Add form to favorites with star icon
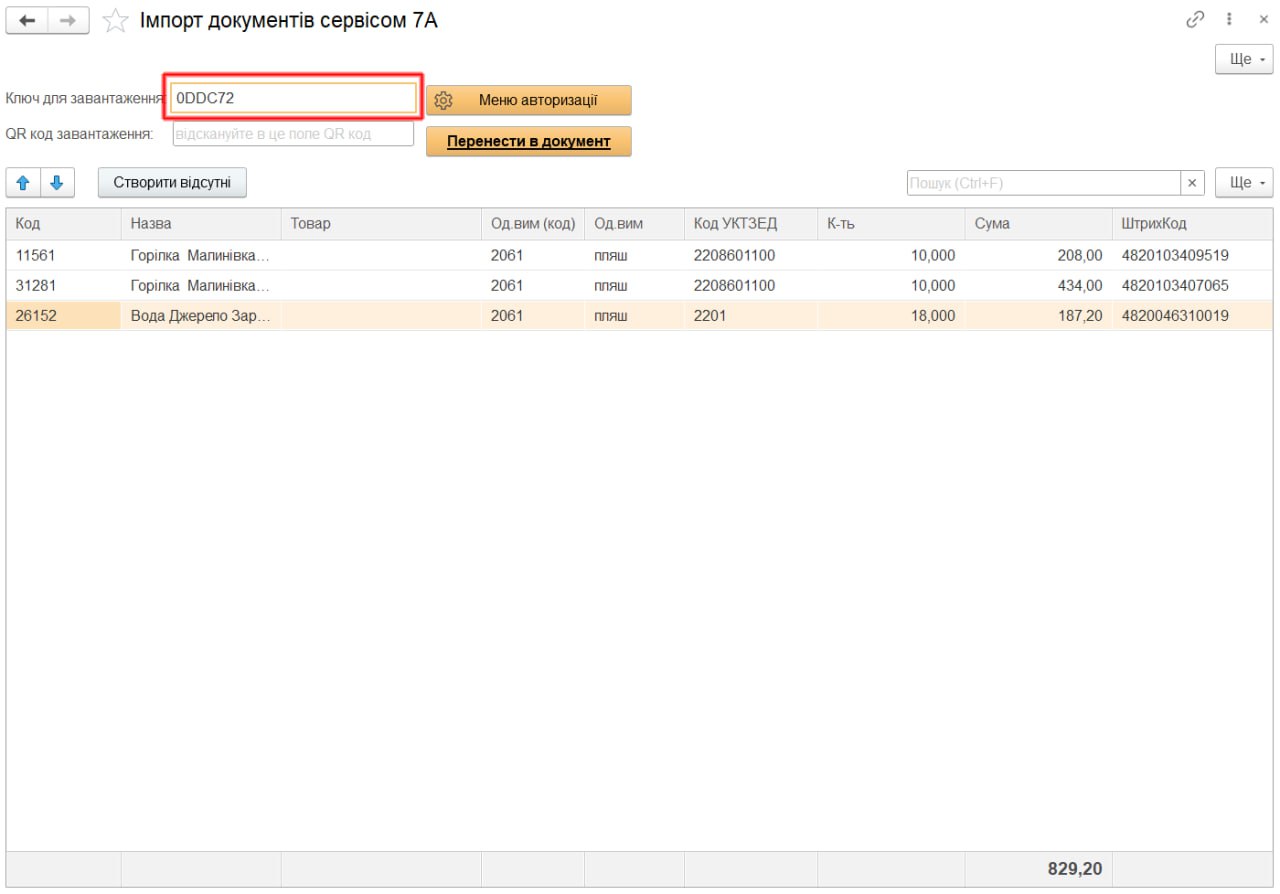The height and width of the screenshot is (894, 1280). point(117,20)
